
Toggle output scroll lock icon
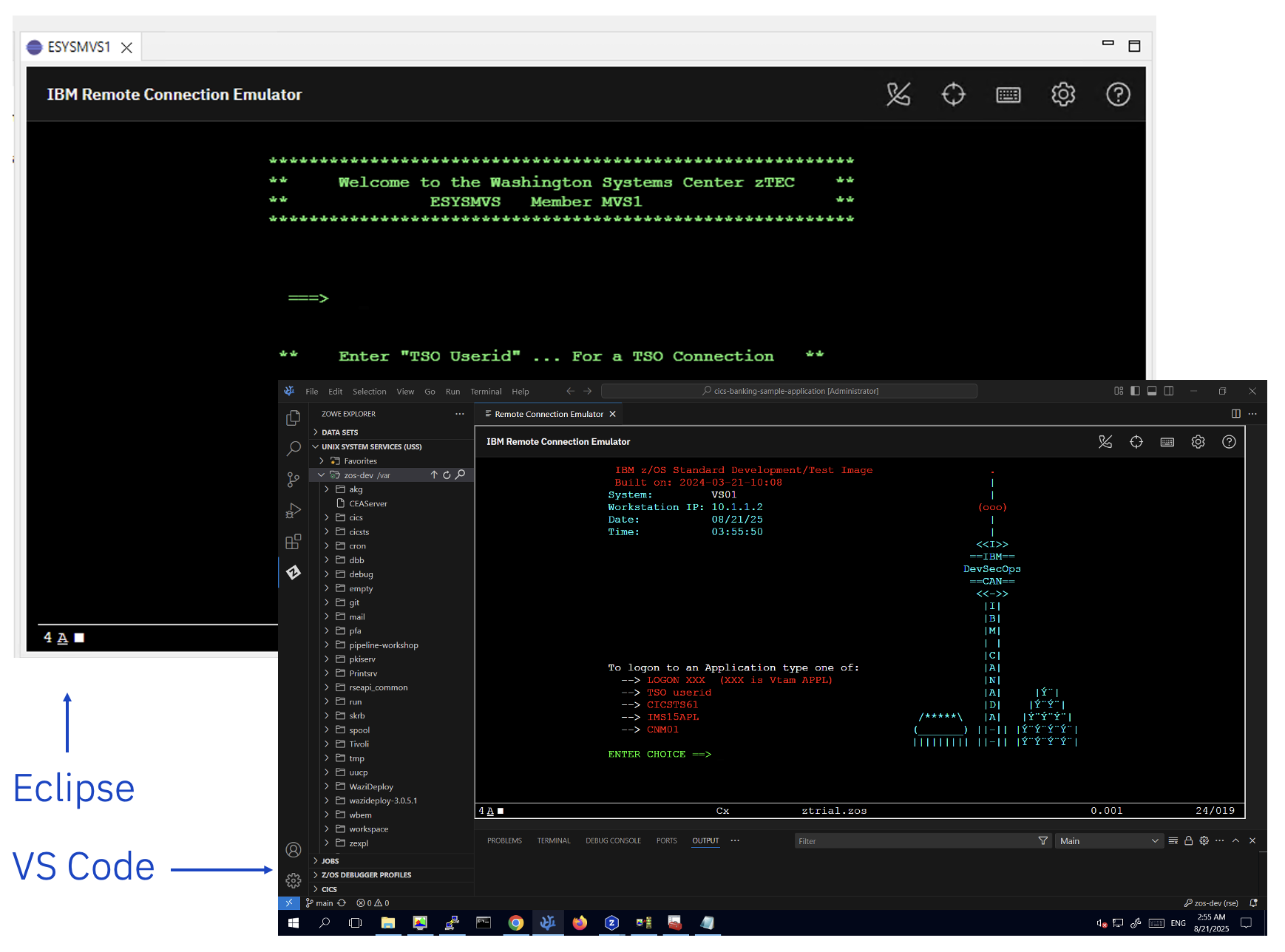tap(1189, 841)
